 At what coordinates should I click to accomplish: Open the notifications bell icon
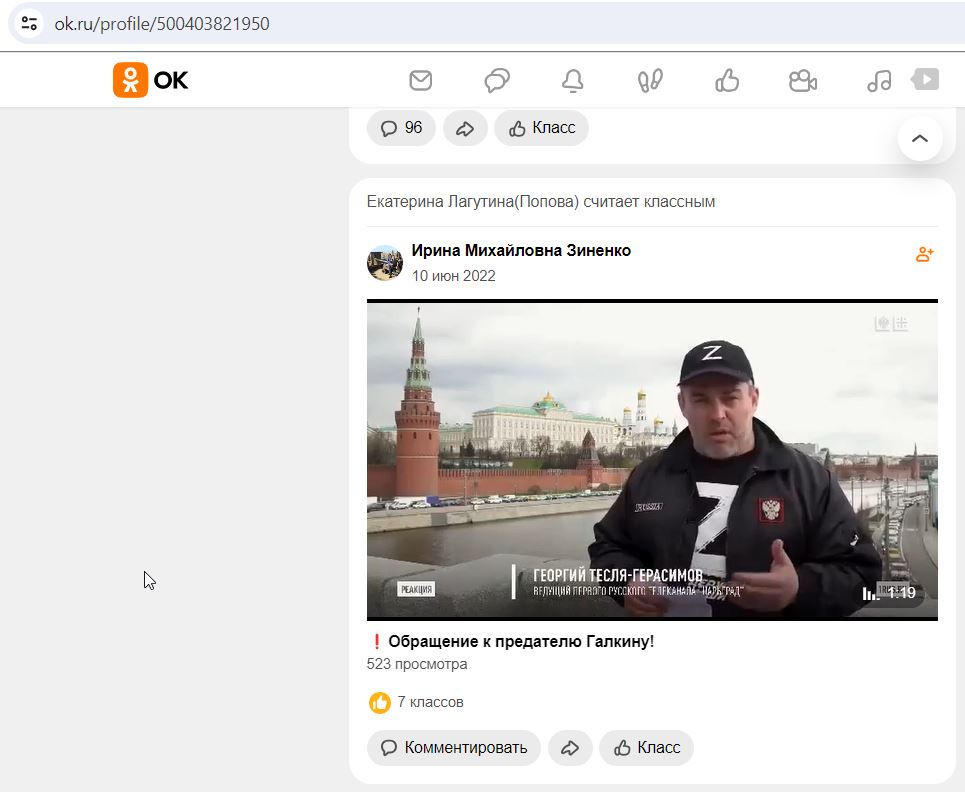573,81
